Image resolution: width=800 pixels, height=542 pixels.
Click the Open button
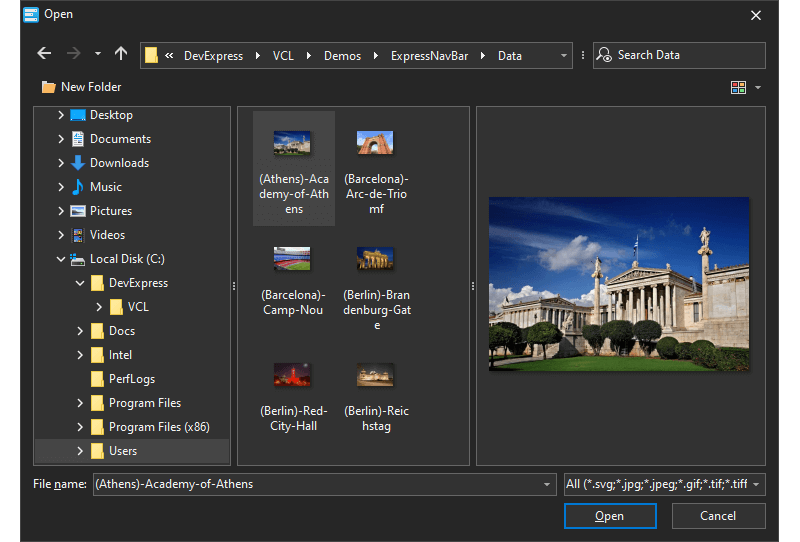click(610, 516)
